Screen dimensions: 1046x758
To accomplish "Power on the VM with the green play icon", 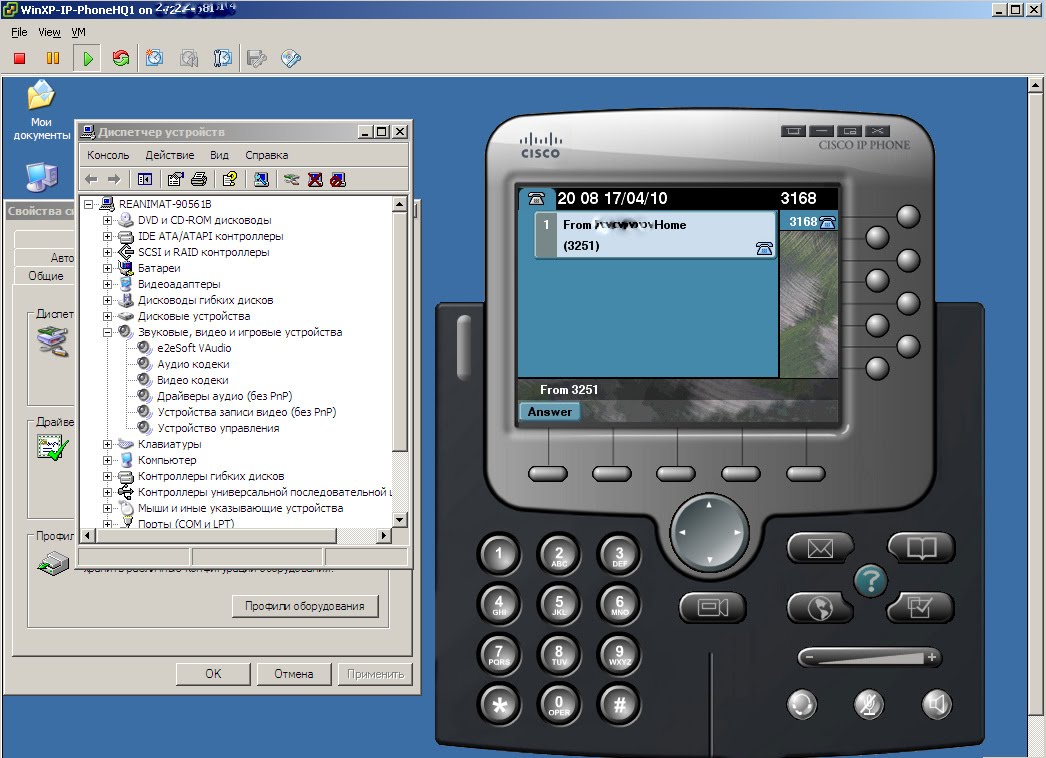I will click(87, 59).
